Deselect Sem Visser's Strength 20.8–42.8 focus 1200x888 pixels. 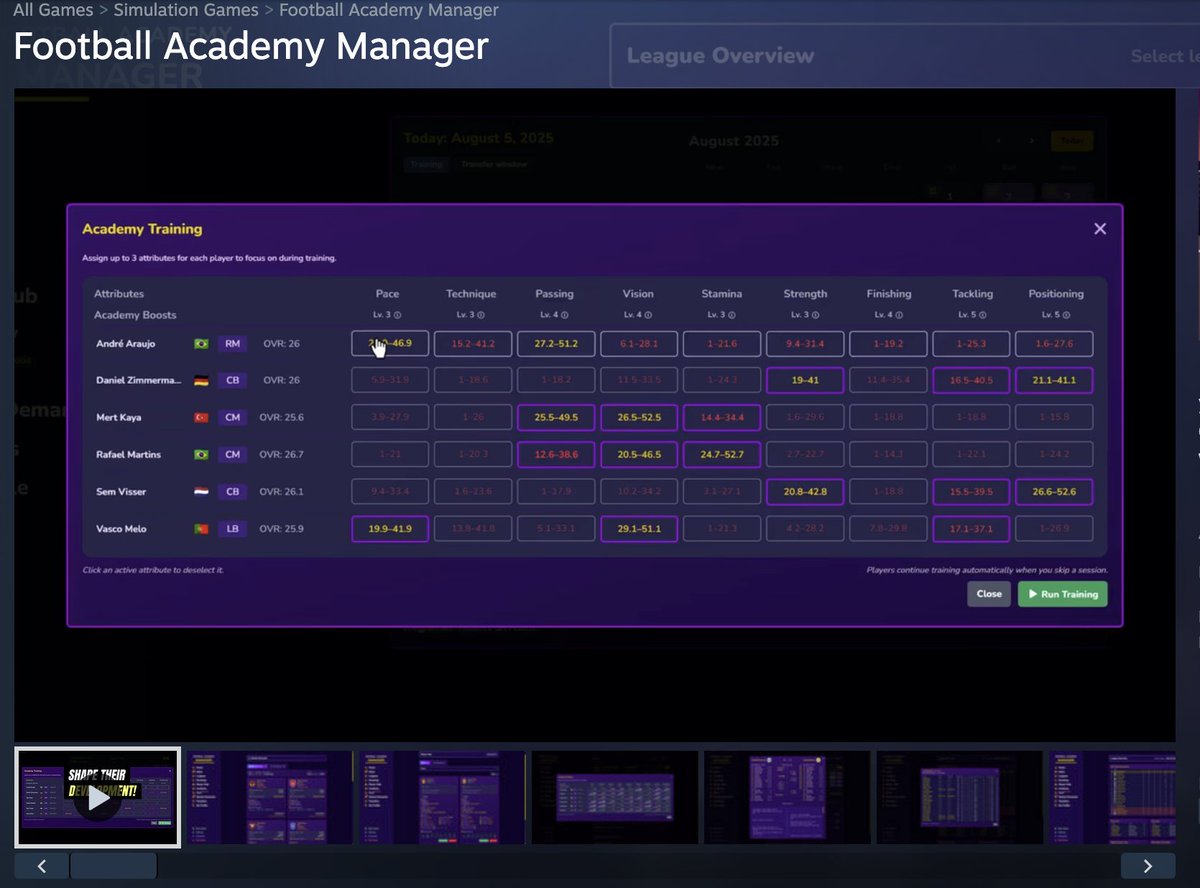806,492
